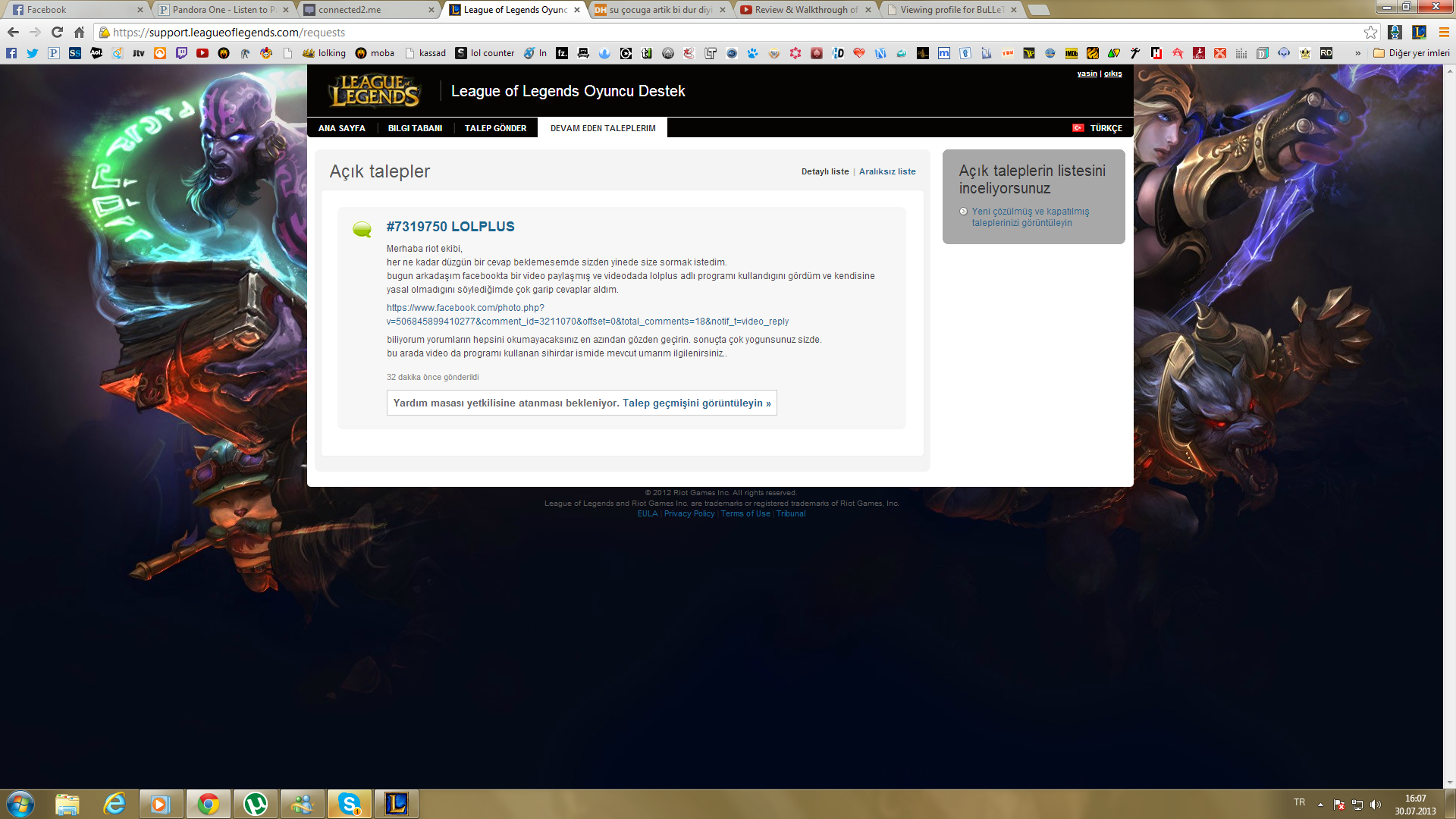Select the browser back navigation icon
Viewport: 1456px width, 819px height.
click(x=15, y=31)
